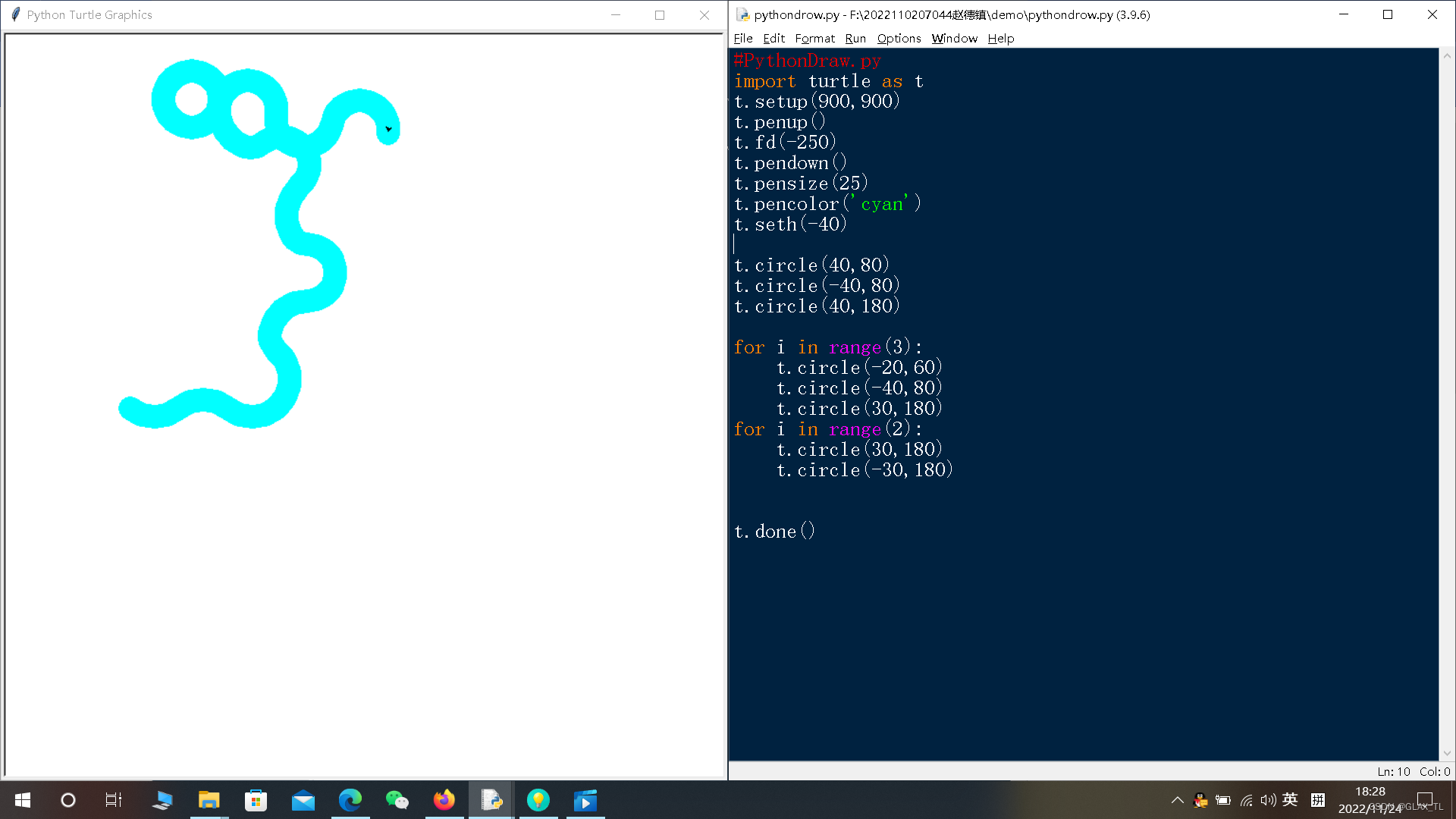Screen dimensions: 1456x819
Task: Click the Windows Start button
Action: [x=23, y=800]
